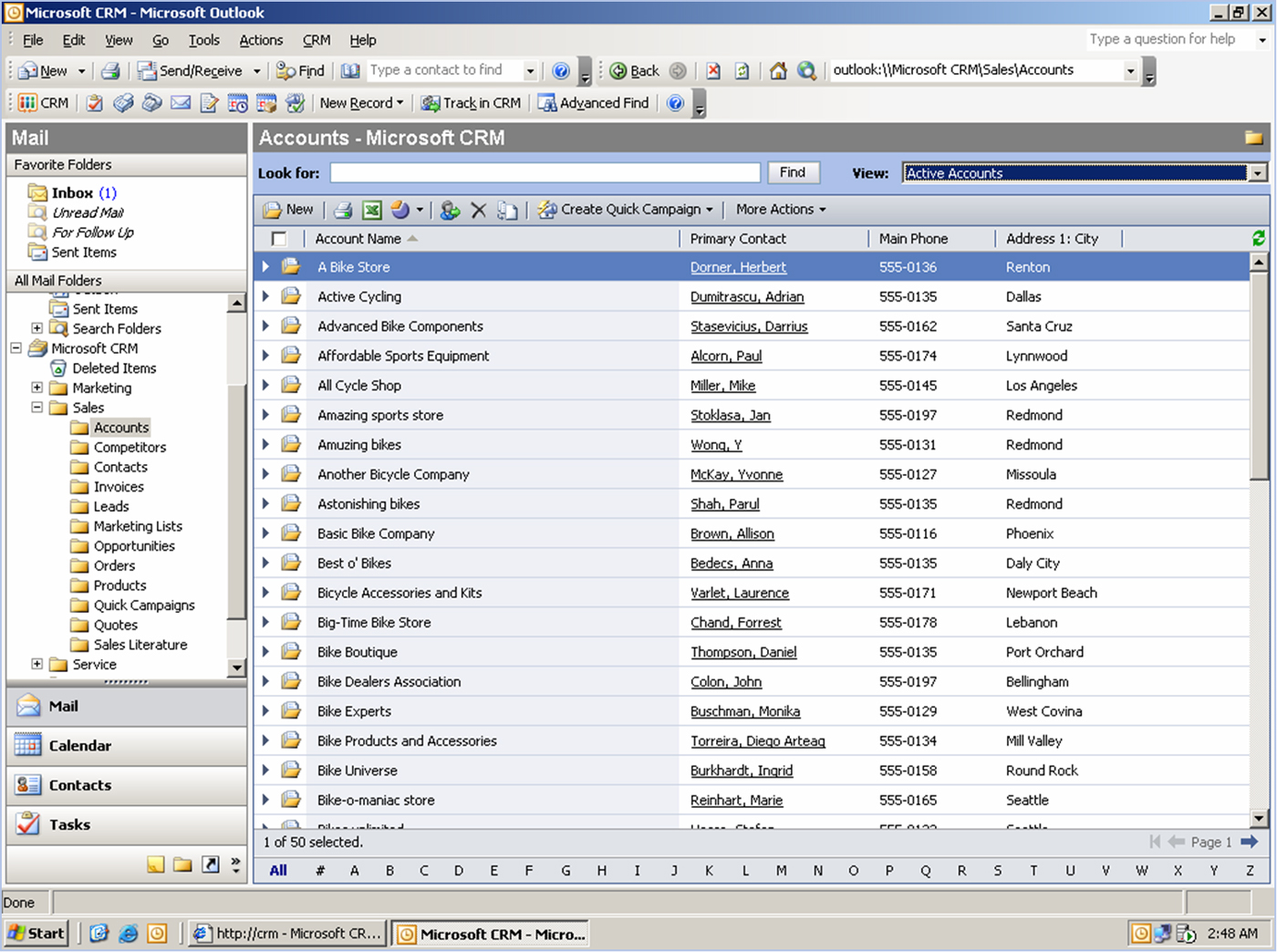Export accounts to Excel icon
1277x952 pixels.
[x=371, y=211]
